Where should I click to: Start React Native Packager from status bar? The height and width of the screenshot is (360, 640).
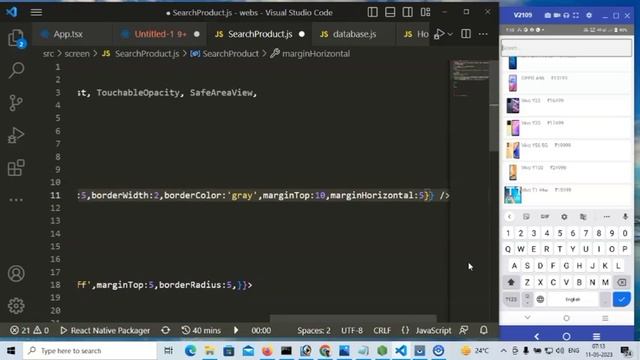pyautogui.click(x=105, y=330)
